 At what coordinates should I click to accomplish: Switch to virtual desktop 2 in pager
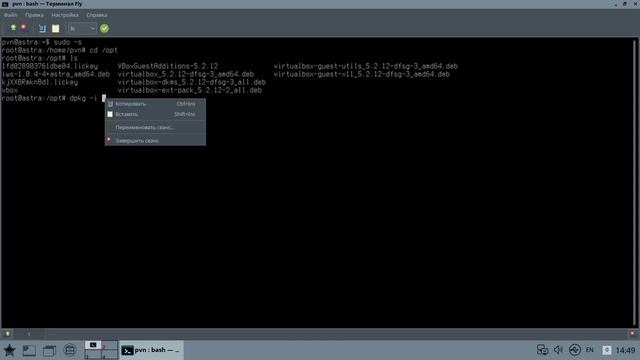click(109, 345)
